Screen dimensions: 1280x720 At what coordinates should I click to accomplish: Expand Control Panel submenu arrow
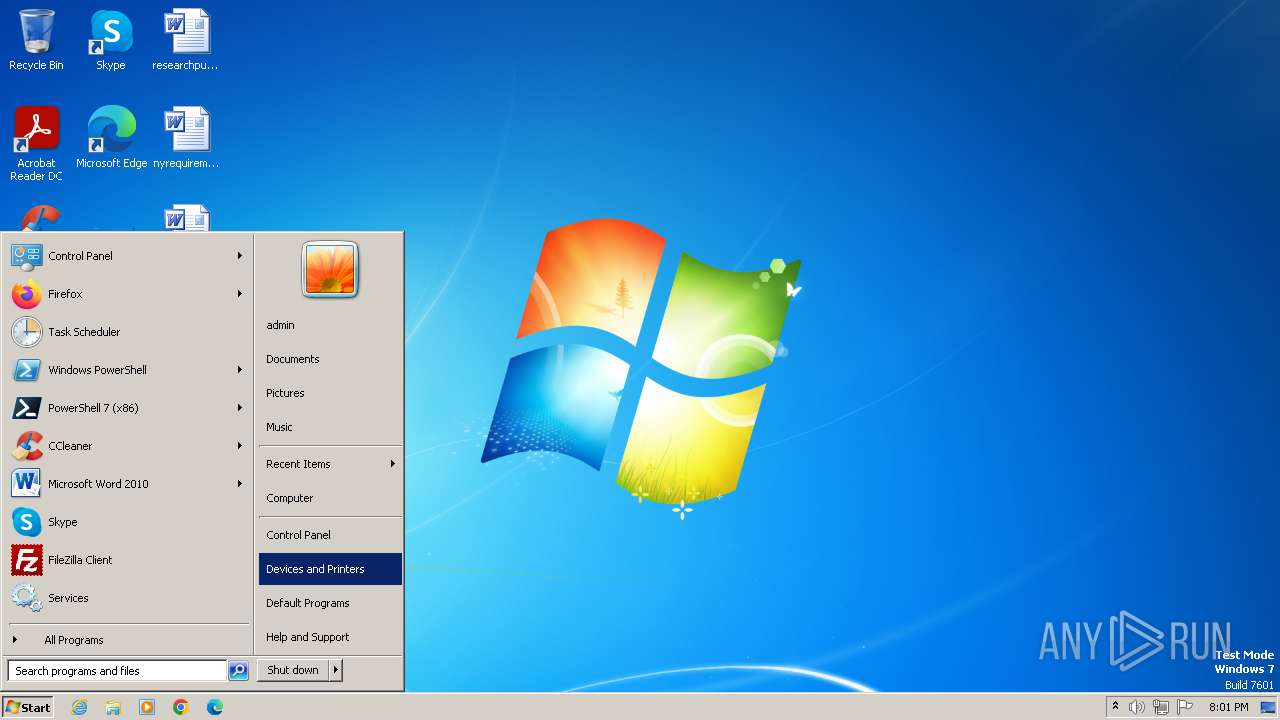tap(240, 256)
